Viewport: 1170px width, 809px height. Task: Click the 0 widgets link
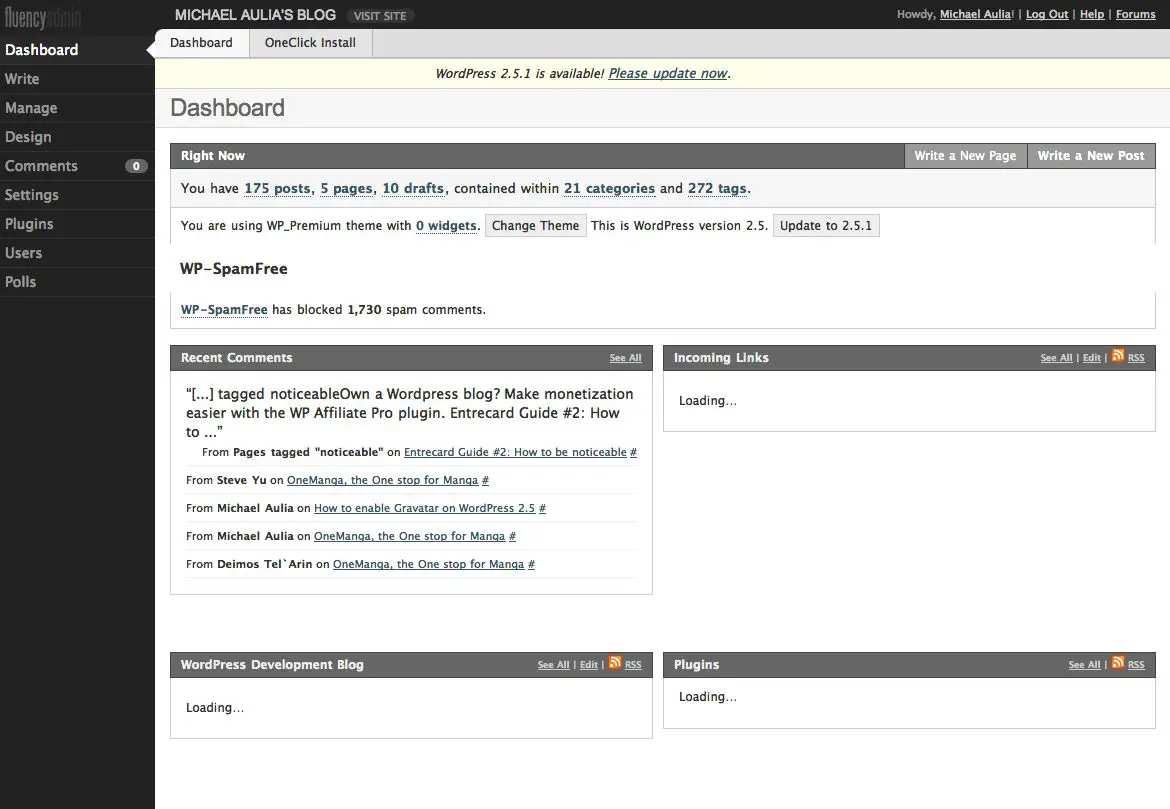(x=446, y=225)
